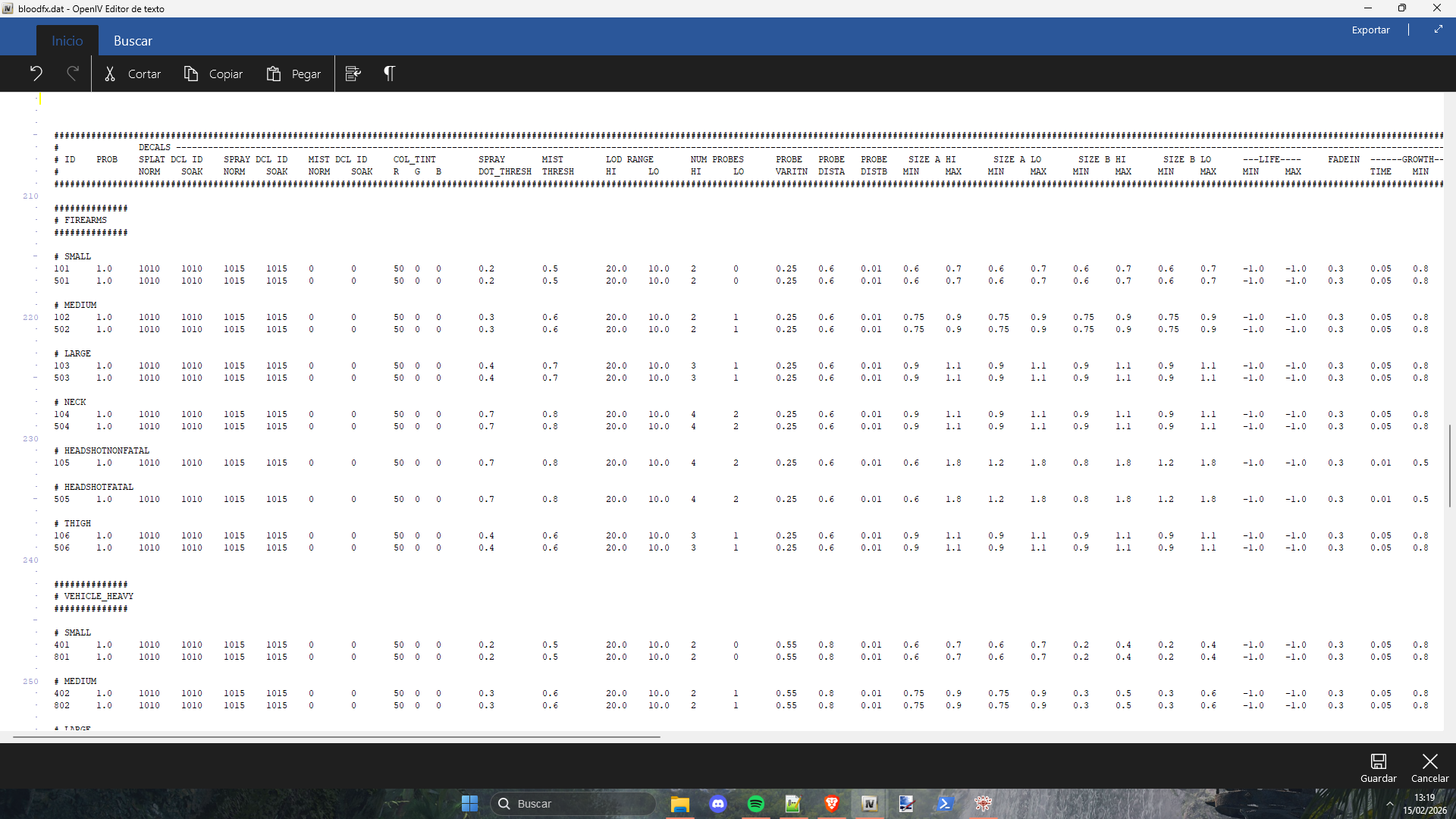Expand system tray hidden icons chevron
Image resolution: width=1456 pixels, height=819 pixels.
pos(1390,804)
